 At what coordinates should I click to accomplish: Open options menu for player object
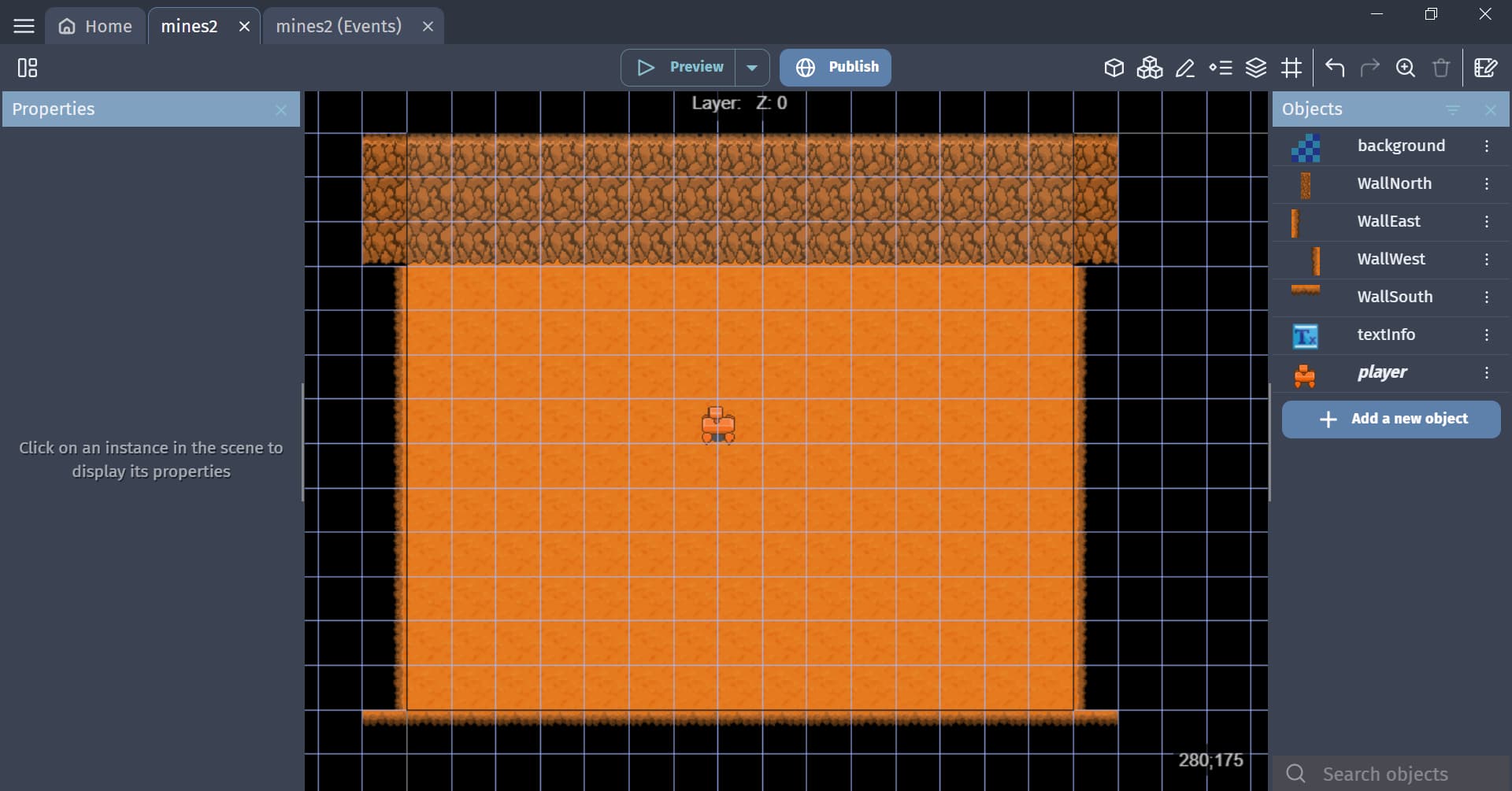coord(1487,373)
